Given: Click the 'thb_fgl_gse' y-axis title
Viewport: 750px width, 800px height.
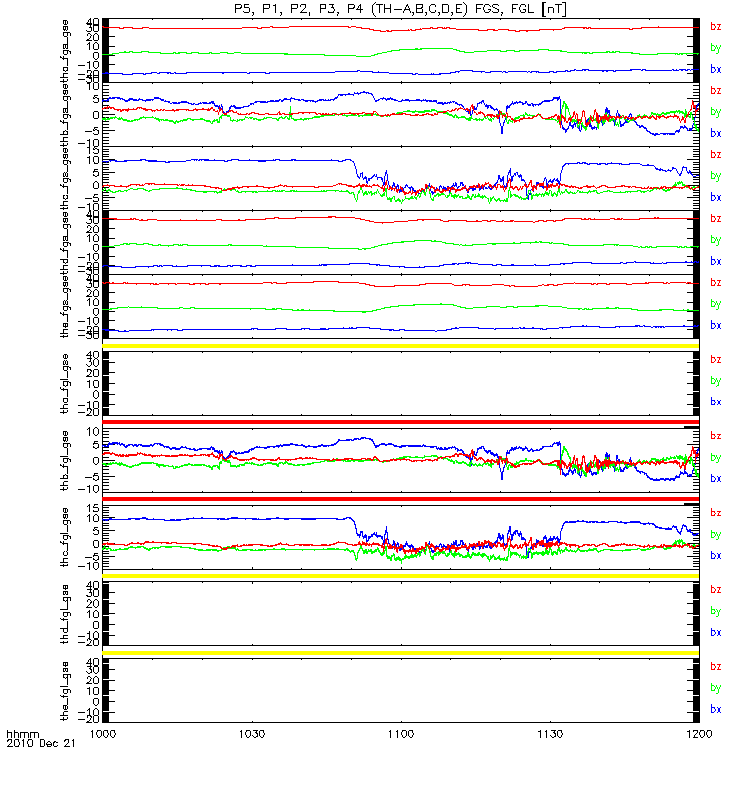Looking at the screenshot, I should pyautogui.click(x=64, y=461).
